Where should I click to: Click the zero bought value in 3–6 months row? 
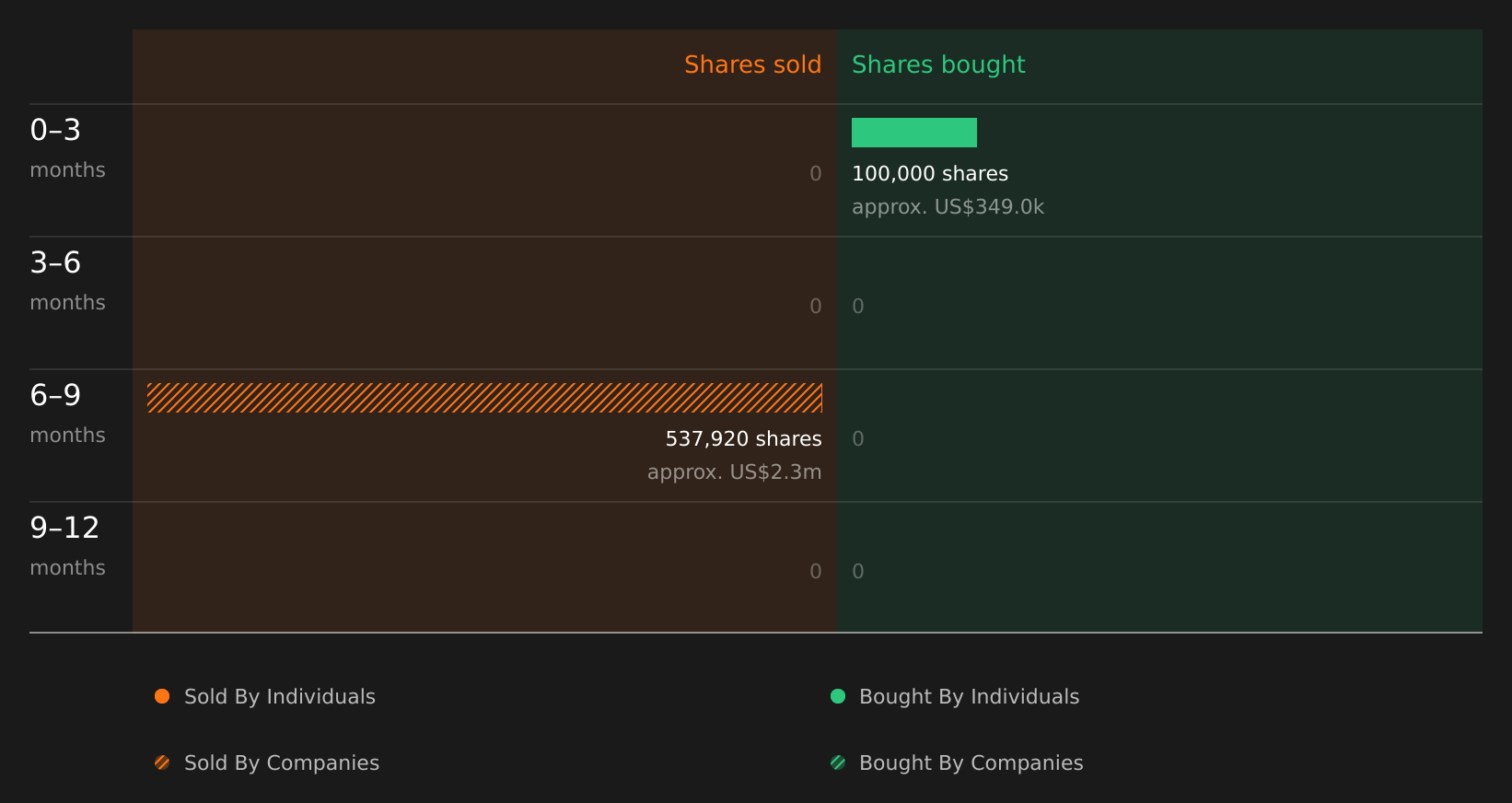coord(858,307)
